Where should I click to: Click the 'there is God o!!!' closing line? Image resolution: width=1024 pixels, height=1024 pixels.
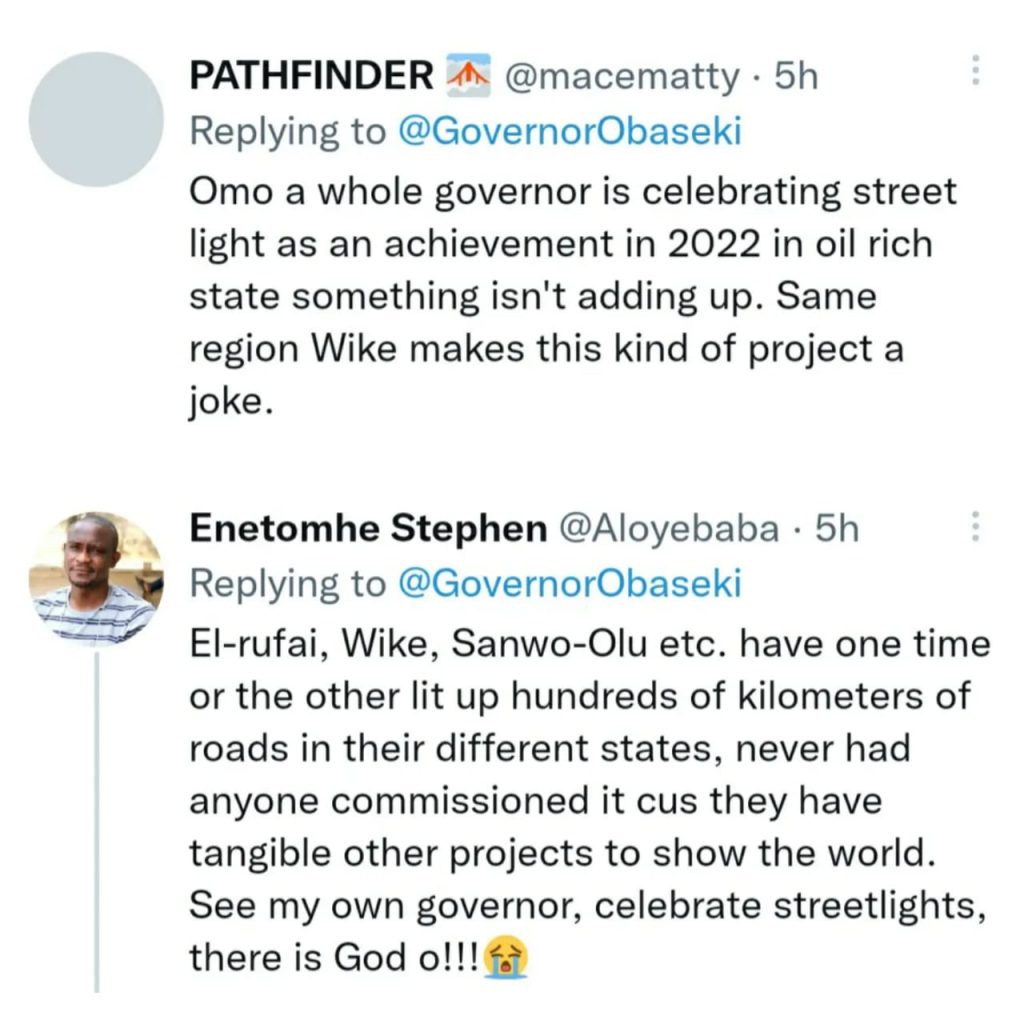(334, 959)
